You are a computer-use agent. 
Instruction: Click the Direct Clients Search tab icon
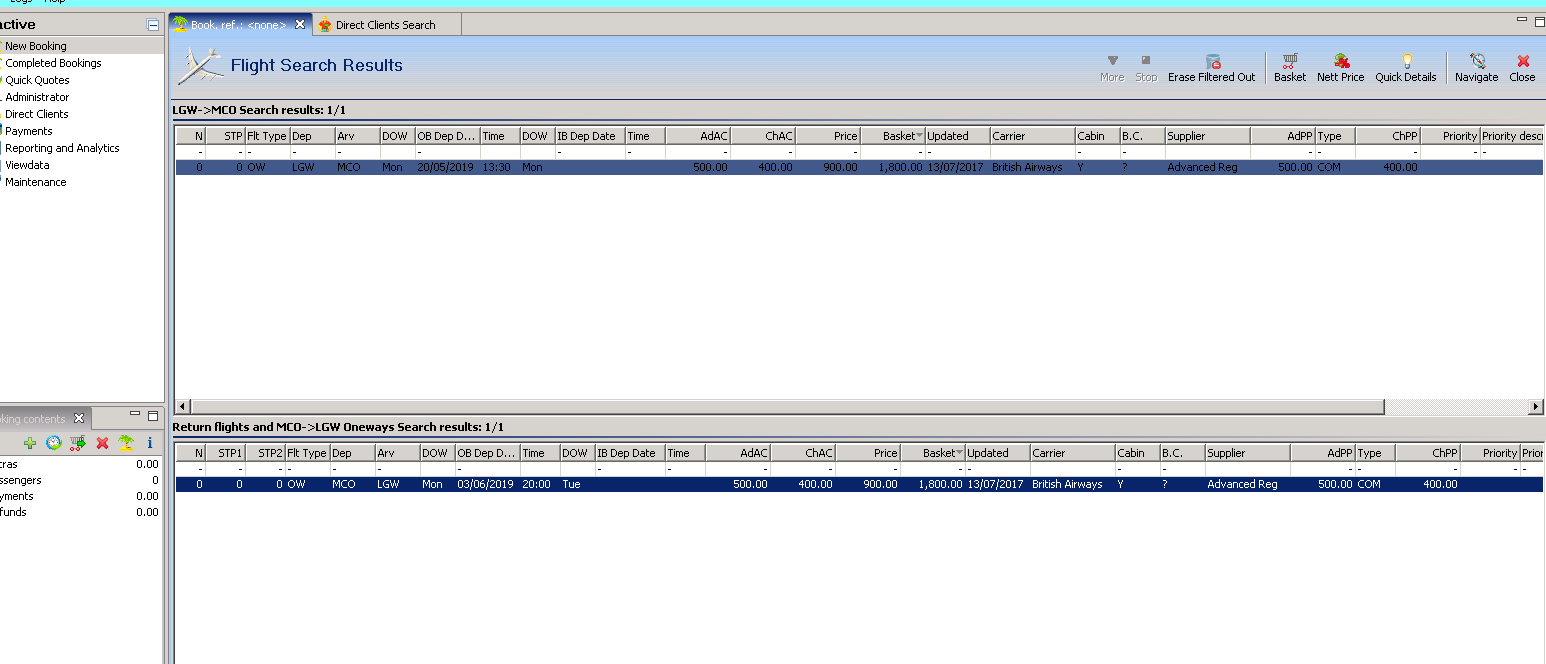[x=325, y=24]
